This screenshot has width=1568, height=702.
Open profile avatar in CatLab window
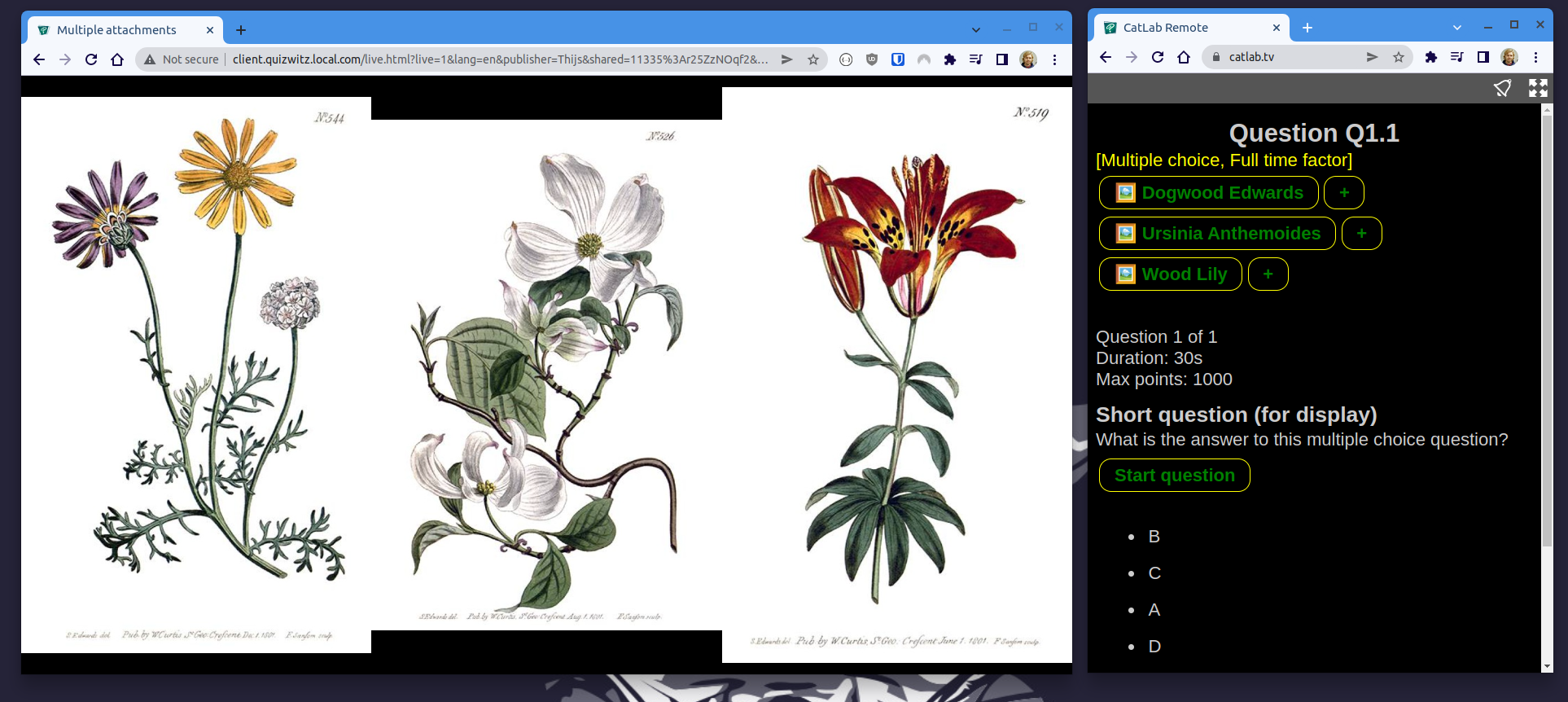click(1509, 57)
